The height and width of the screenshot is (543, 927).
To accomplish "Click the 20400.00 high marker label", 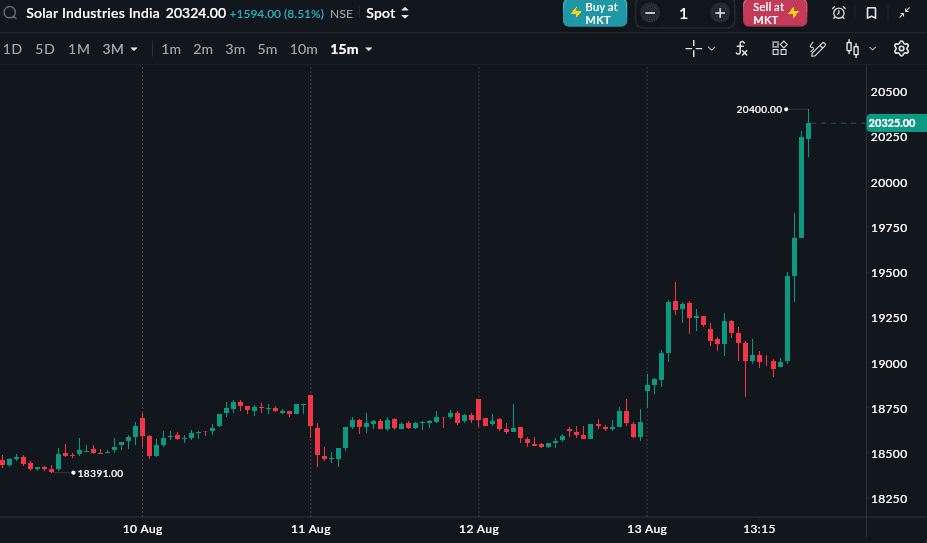I will pos(759,109).
